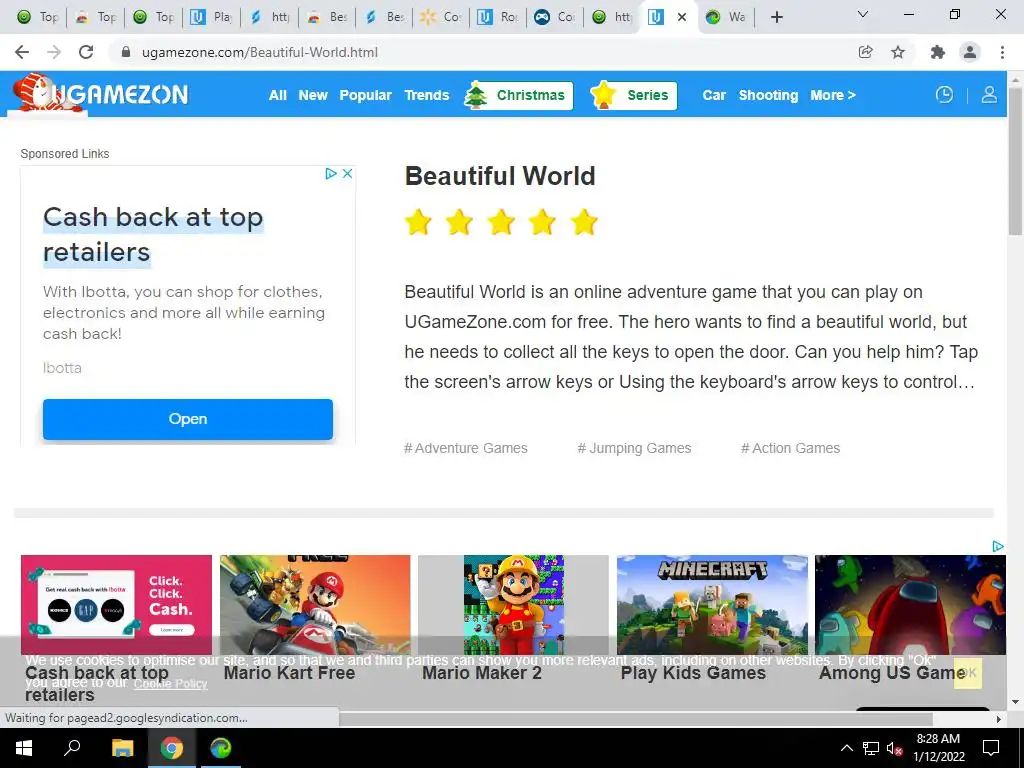Click the Mario Maker 2 thumbnail
Viewport: 1024px width, 768px height.
513,605
